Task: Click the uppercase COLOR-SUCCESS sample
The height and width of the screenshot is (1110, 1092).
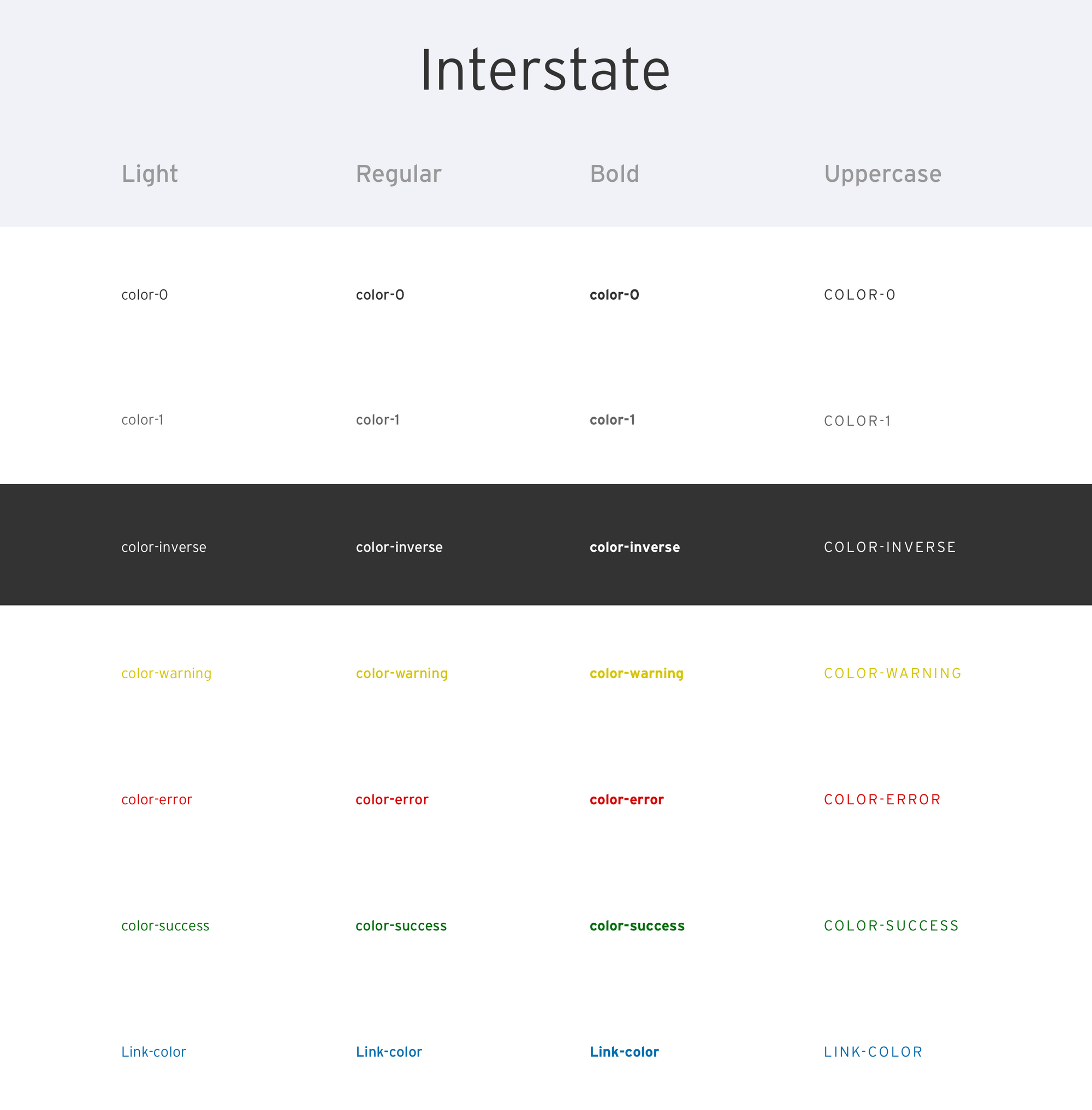Action: [x=891, y=926]
